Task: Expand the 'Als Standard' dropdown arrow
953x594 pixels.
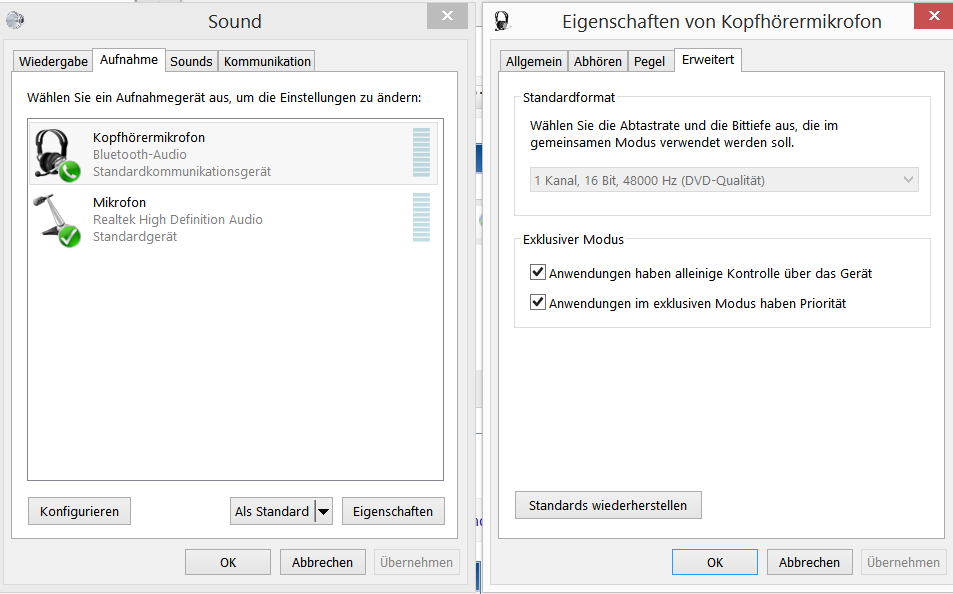Action: coord(324,511)
